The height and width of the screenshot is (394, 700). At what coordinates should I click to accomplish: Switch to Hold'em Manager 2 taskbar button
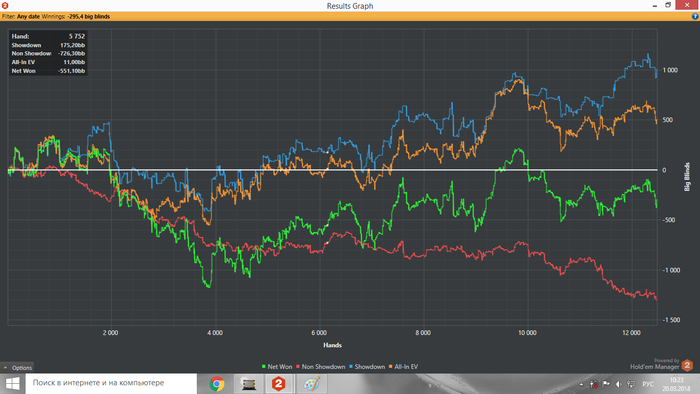[x=279, y=384]
